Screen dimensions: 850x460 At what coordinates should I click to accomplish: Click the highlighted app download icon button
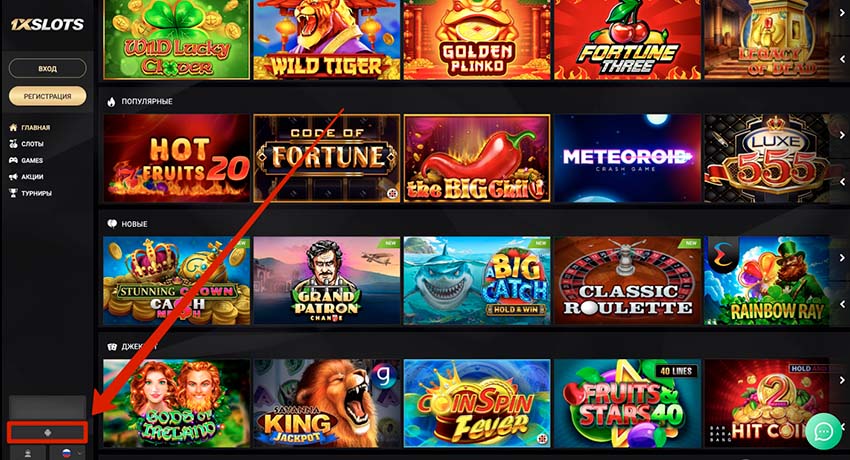point(47,432)
